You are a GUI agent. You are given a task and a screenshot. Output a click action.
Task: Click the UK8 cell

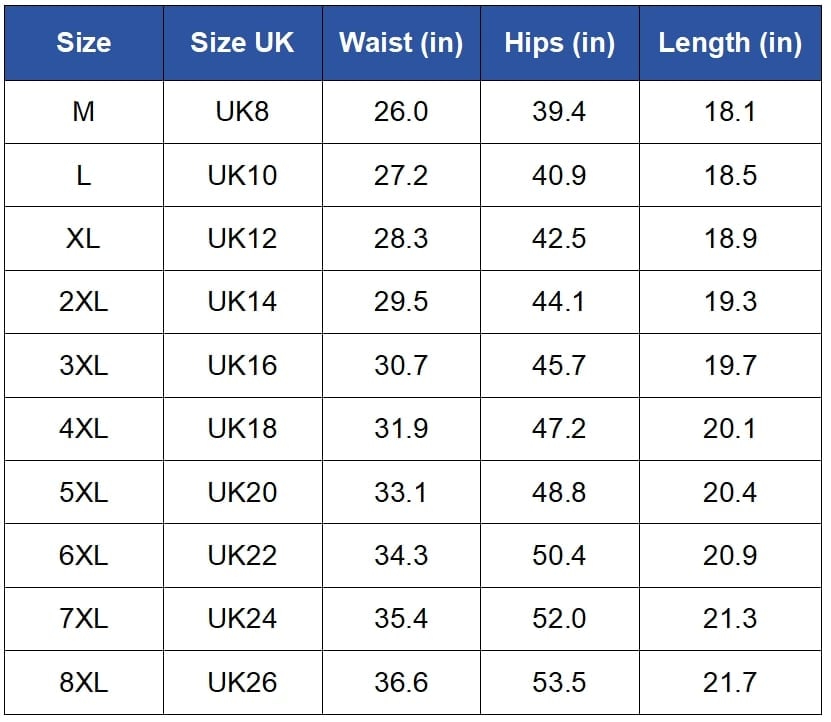[x=242, y=112]
